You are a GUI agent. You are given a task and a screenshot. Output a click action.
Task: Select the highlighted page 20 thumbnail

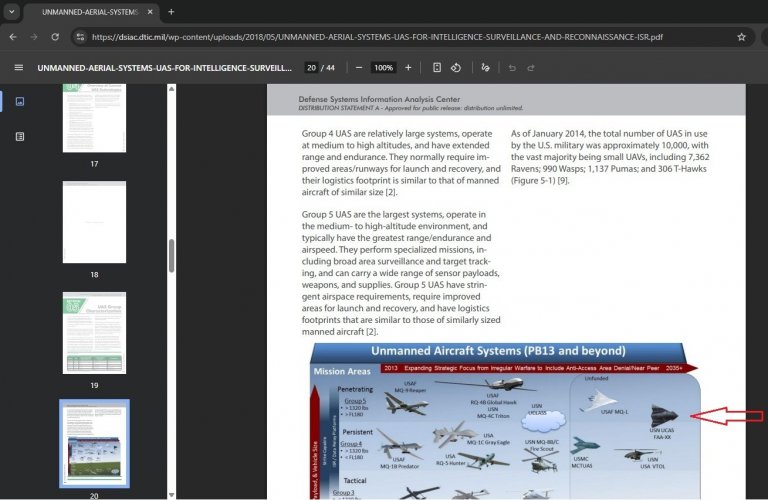click(94, 443)
